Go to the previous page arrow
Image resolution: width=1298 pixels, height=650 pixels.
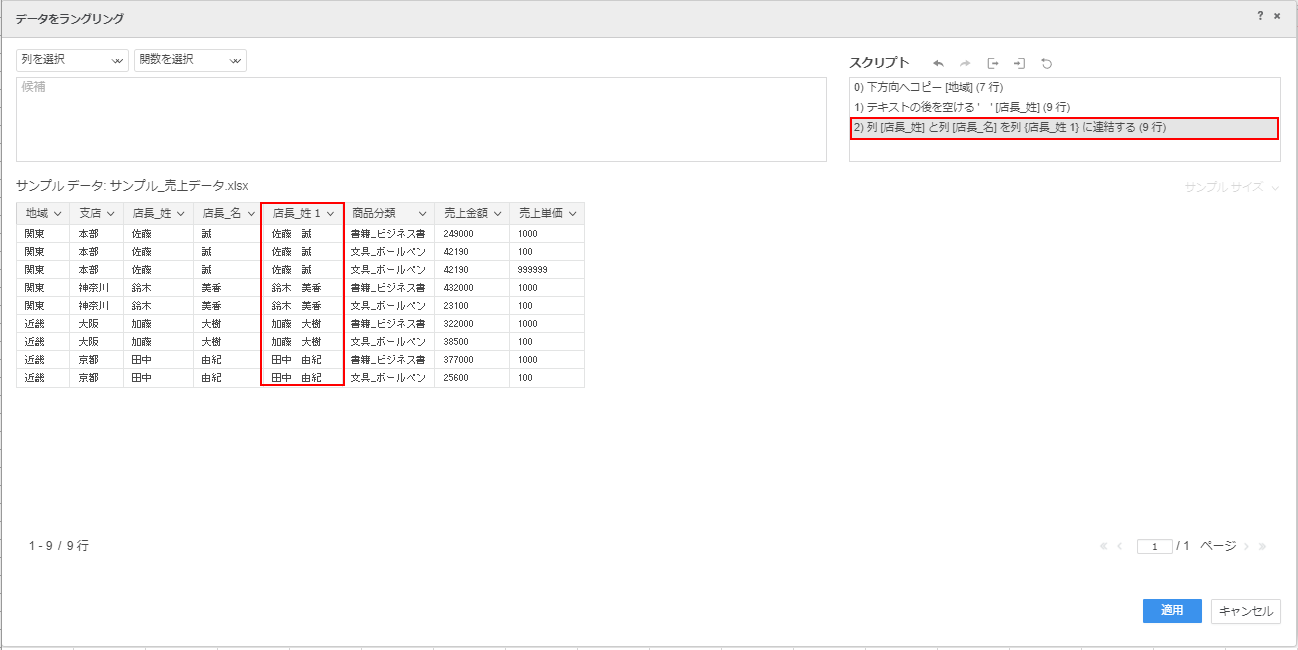[1120, 546]
